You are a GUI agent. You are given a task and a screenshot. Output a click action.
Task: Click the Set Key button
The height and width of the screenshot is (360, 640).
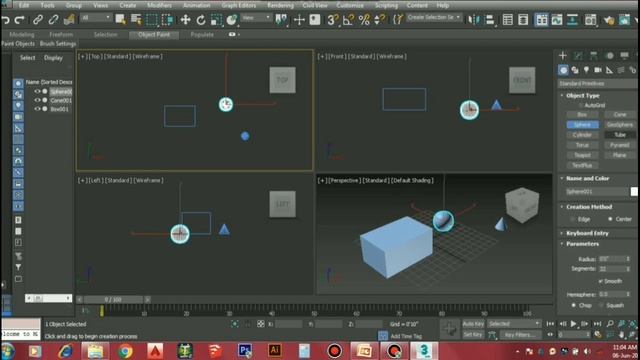click(x=473, y=335)
